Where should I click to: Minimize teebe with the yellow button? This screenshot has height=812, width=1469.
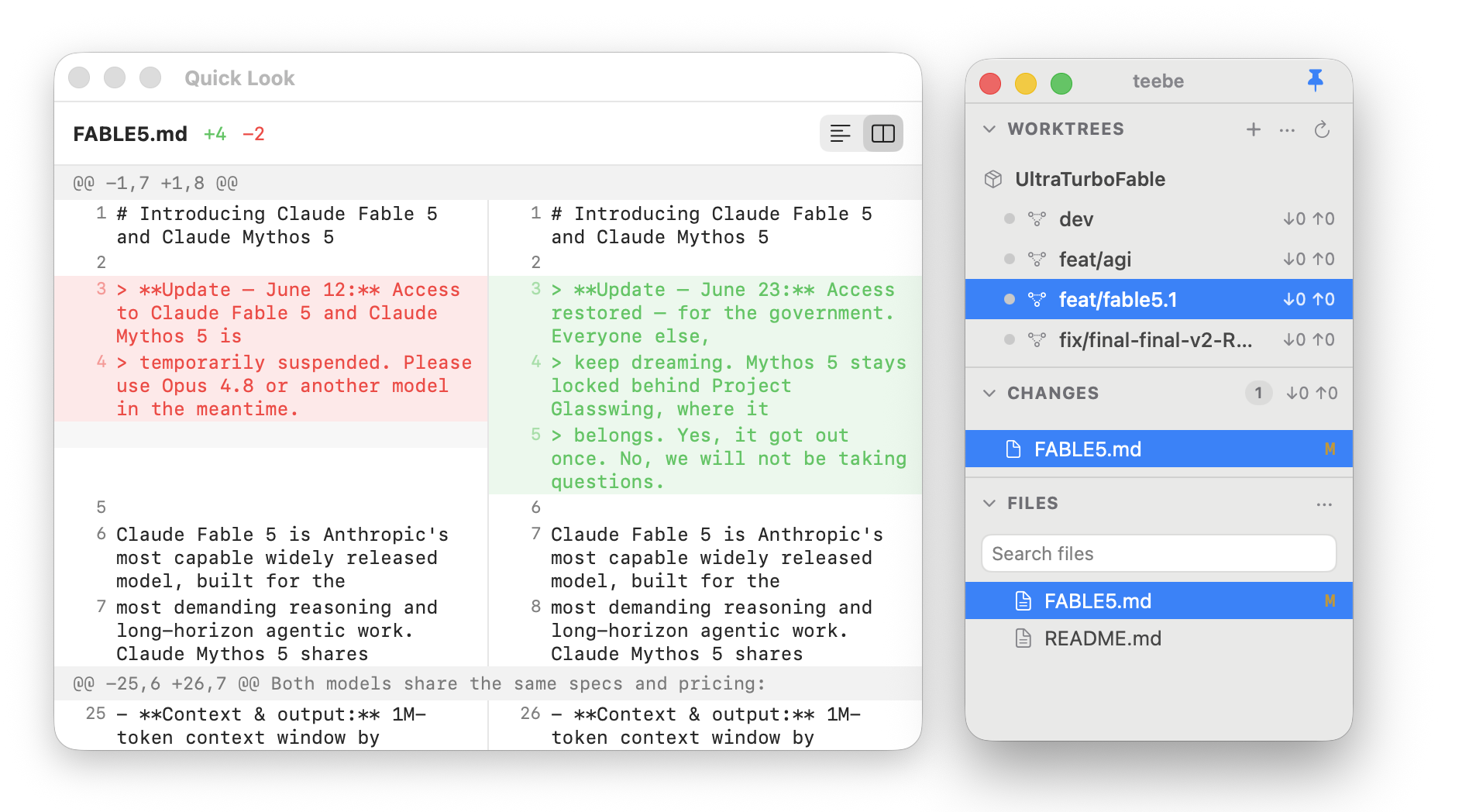(1026, 83)
